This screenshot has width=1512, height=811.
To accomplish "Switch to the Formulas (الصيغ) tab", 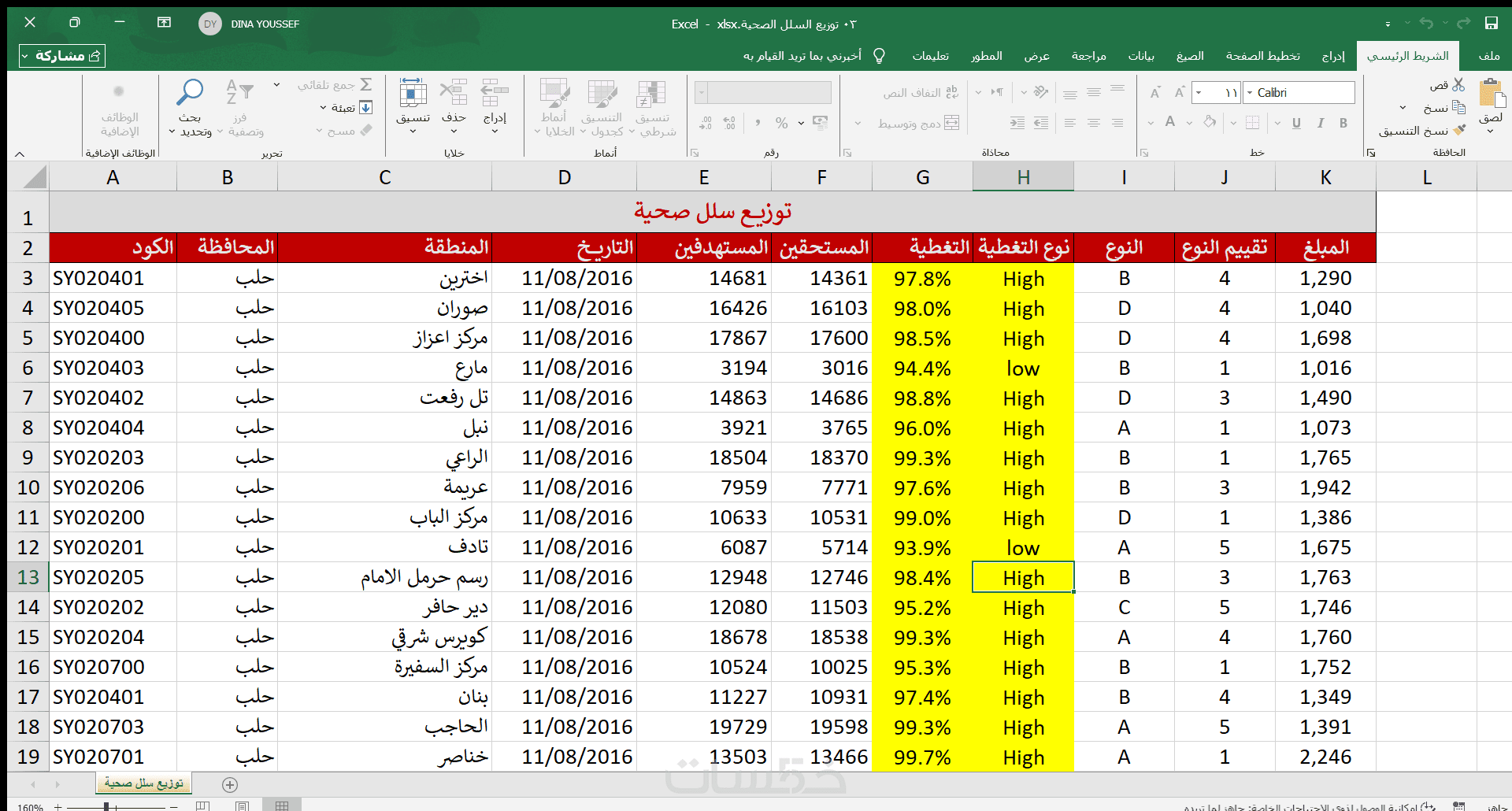I will 1190,56.
